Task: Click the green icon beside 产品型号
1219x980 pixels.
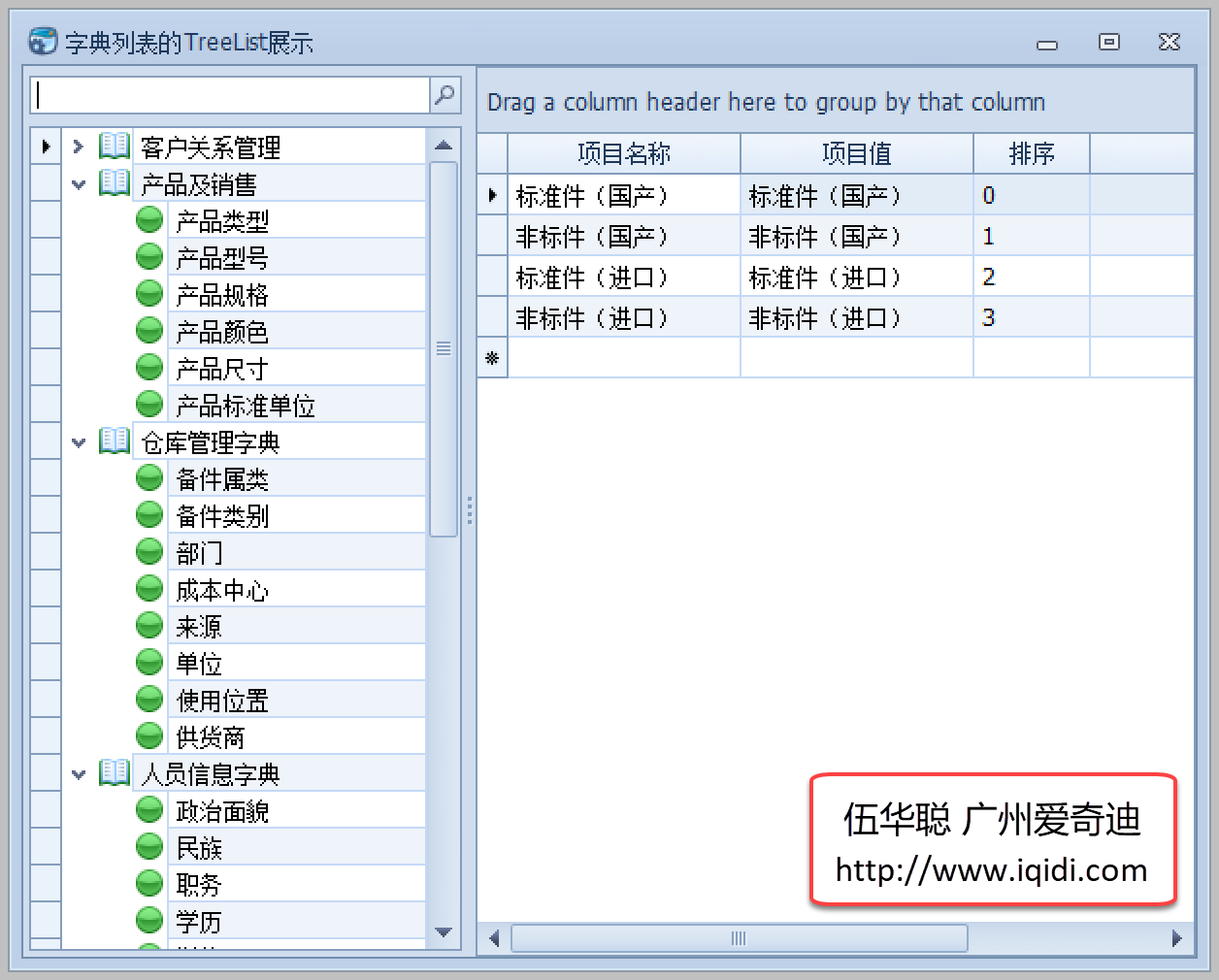Action: pyautogui.click(x=149, y=257)
